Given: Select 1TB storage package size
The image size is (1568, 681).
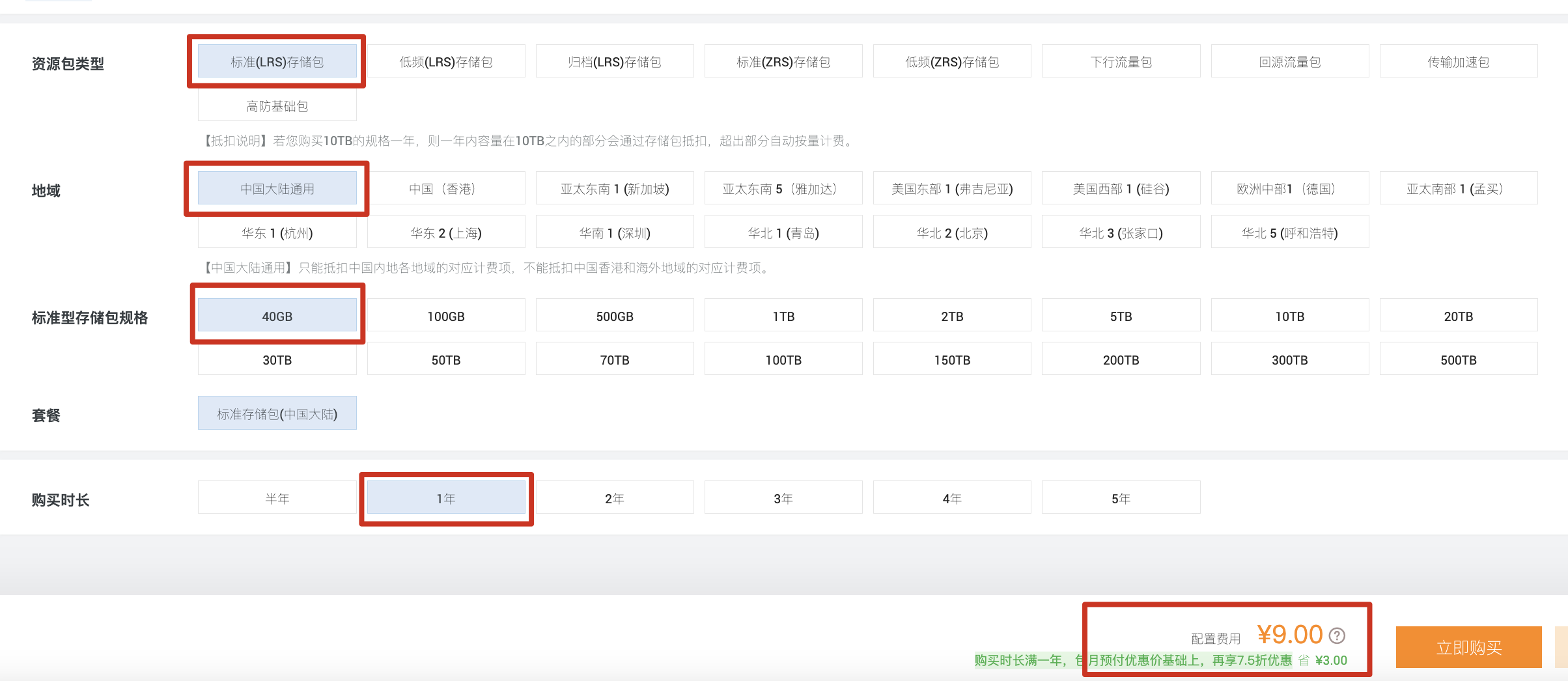Looking at the screenshot, I should click(783, 316).
